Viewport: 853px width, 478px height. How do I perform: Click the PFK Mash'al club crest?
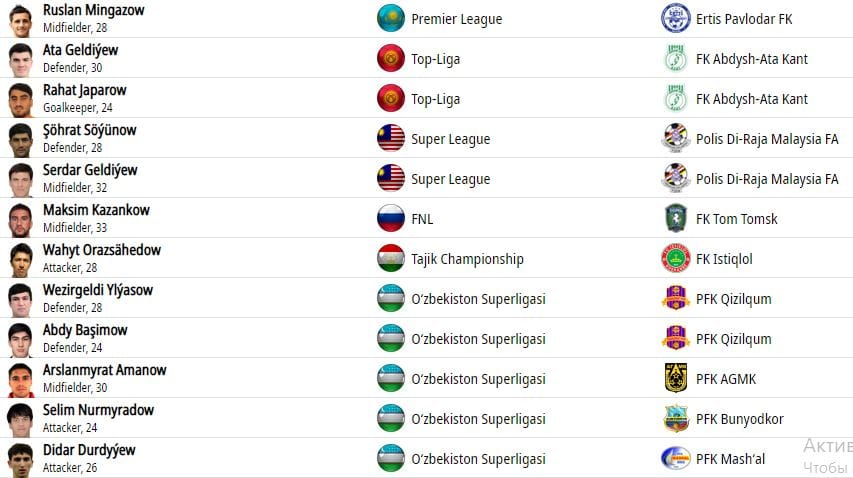pyautogui.click(x=676, y=458)
